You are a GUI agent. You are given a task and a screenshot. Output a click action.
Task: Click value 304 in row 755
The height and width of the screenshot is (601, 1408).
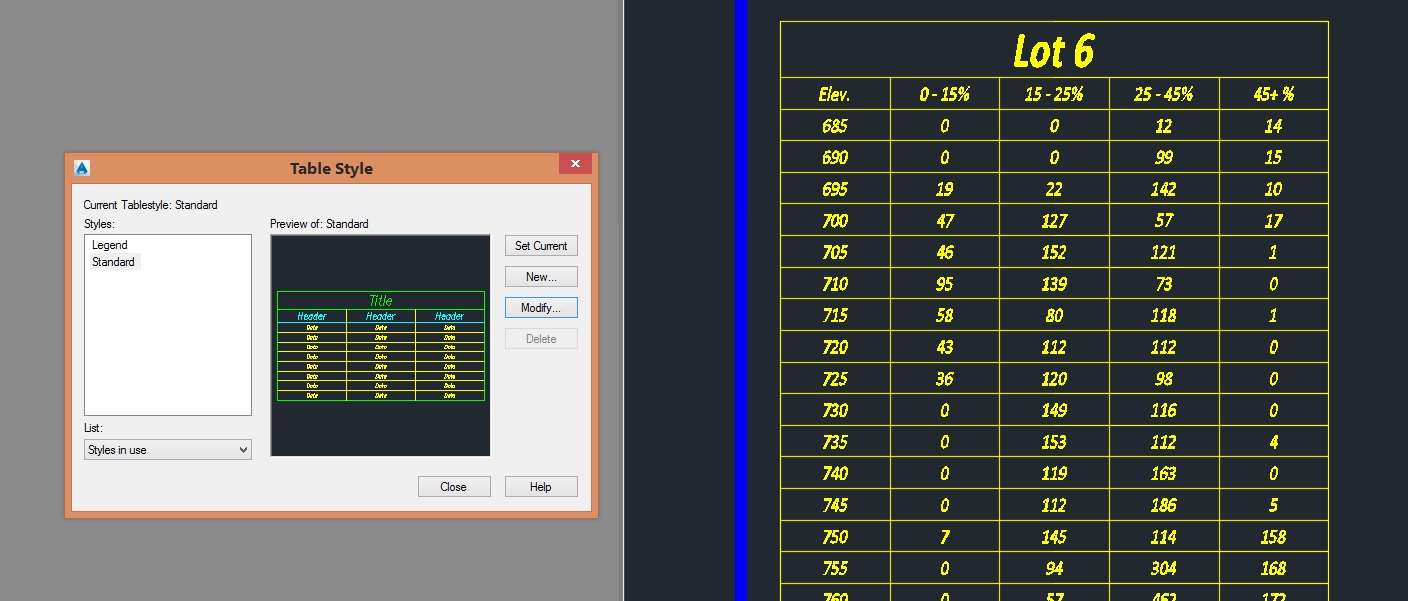[1164, 568]
